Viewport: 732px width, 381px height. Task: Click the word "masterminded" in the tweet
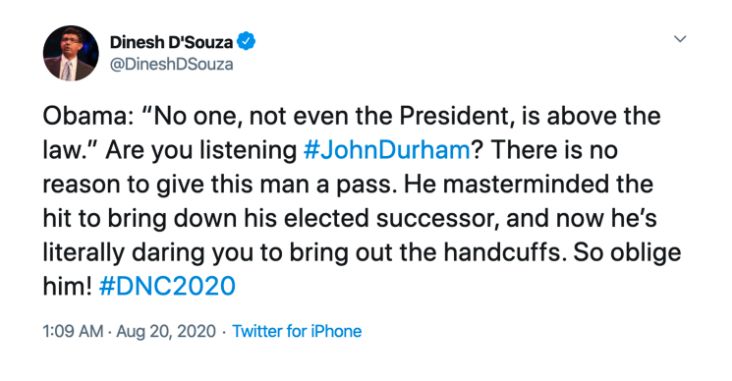click(x=527, y=184)
